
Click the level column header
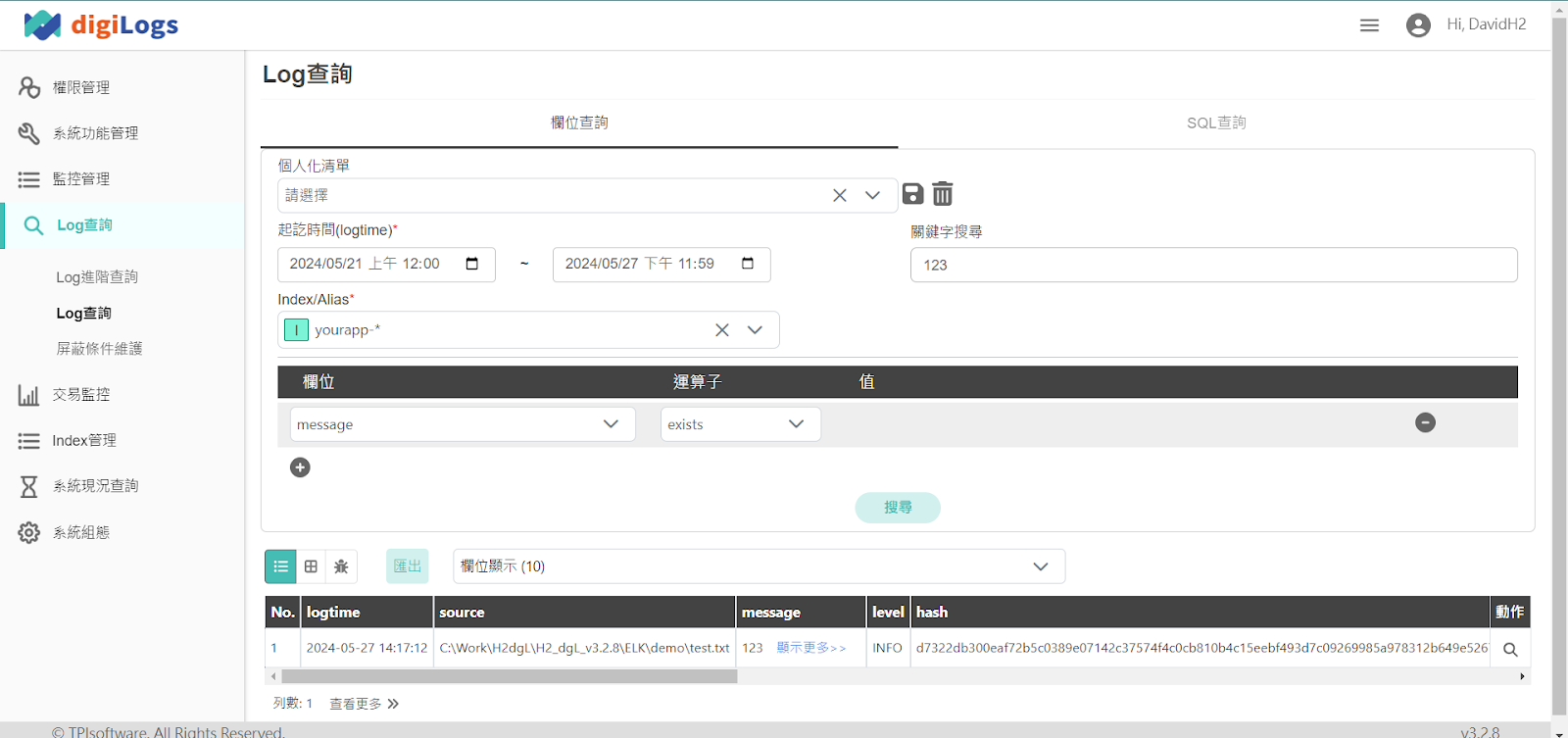point(888,613)
